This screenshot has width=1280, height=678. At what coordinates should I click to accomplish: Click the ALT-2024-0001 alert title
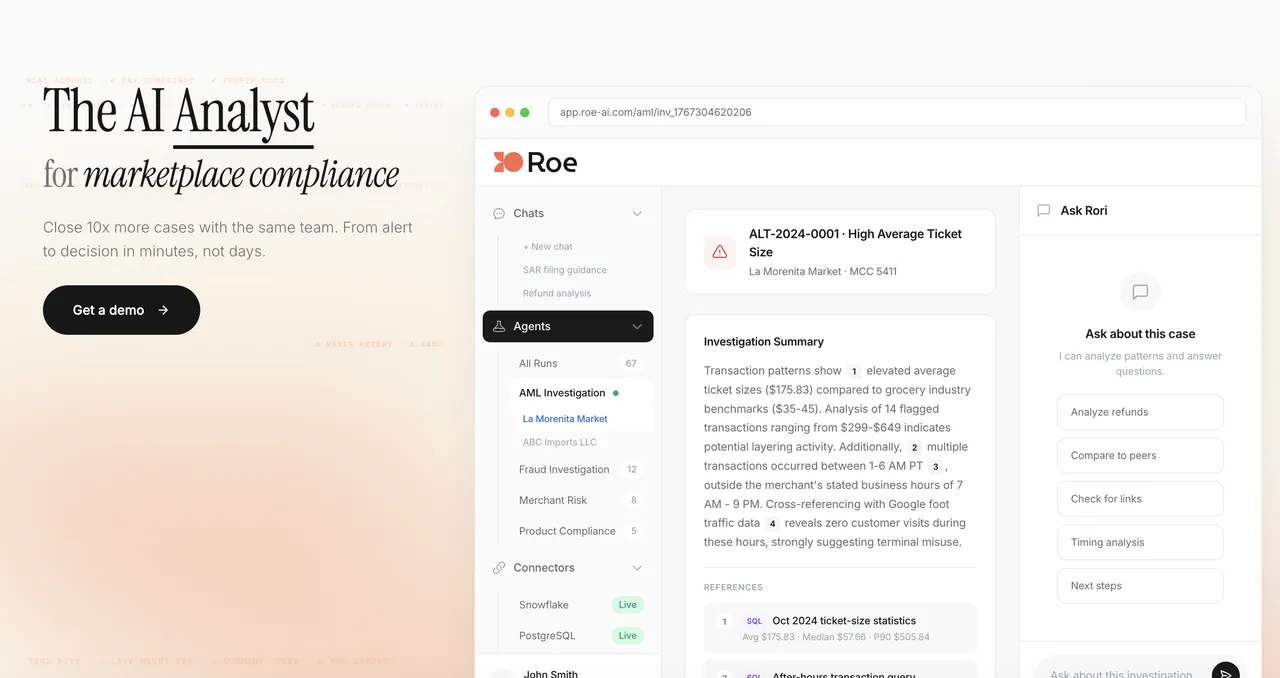click(855, 243)
